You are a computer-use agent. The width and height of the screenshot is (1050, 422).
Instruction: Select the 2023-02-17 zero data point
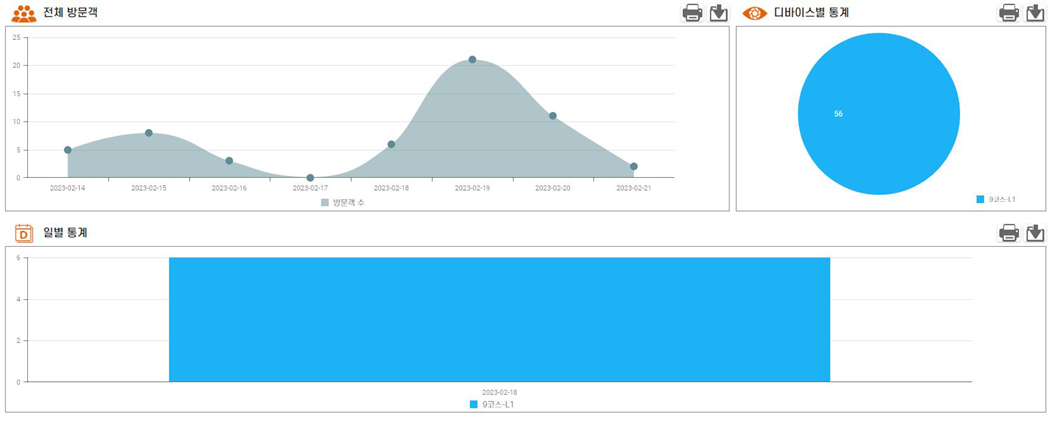(310, 178)
